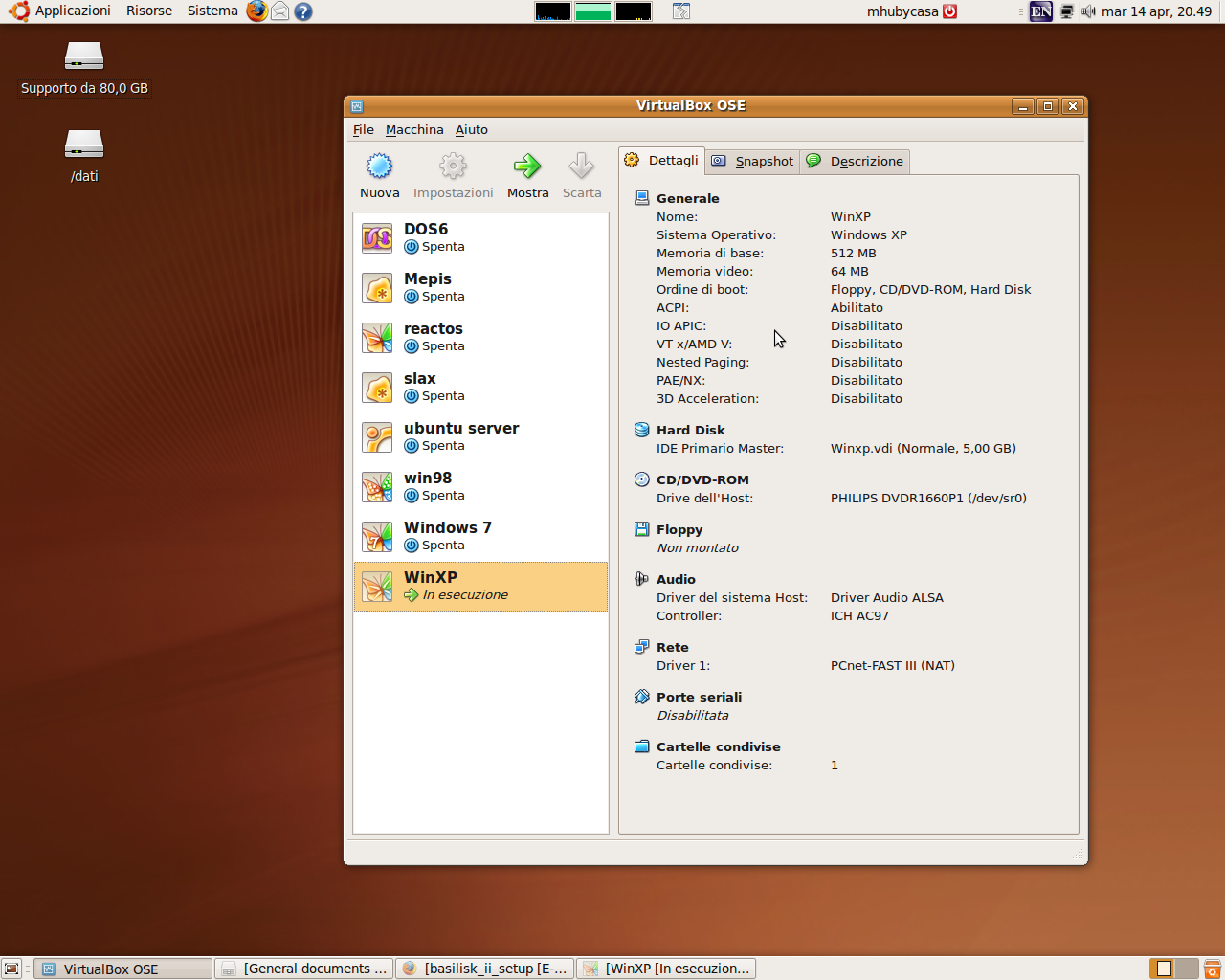Switch to the Dettagli tab
The image size is (1225, 980).
click(x=662, y=161)
